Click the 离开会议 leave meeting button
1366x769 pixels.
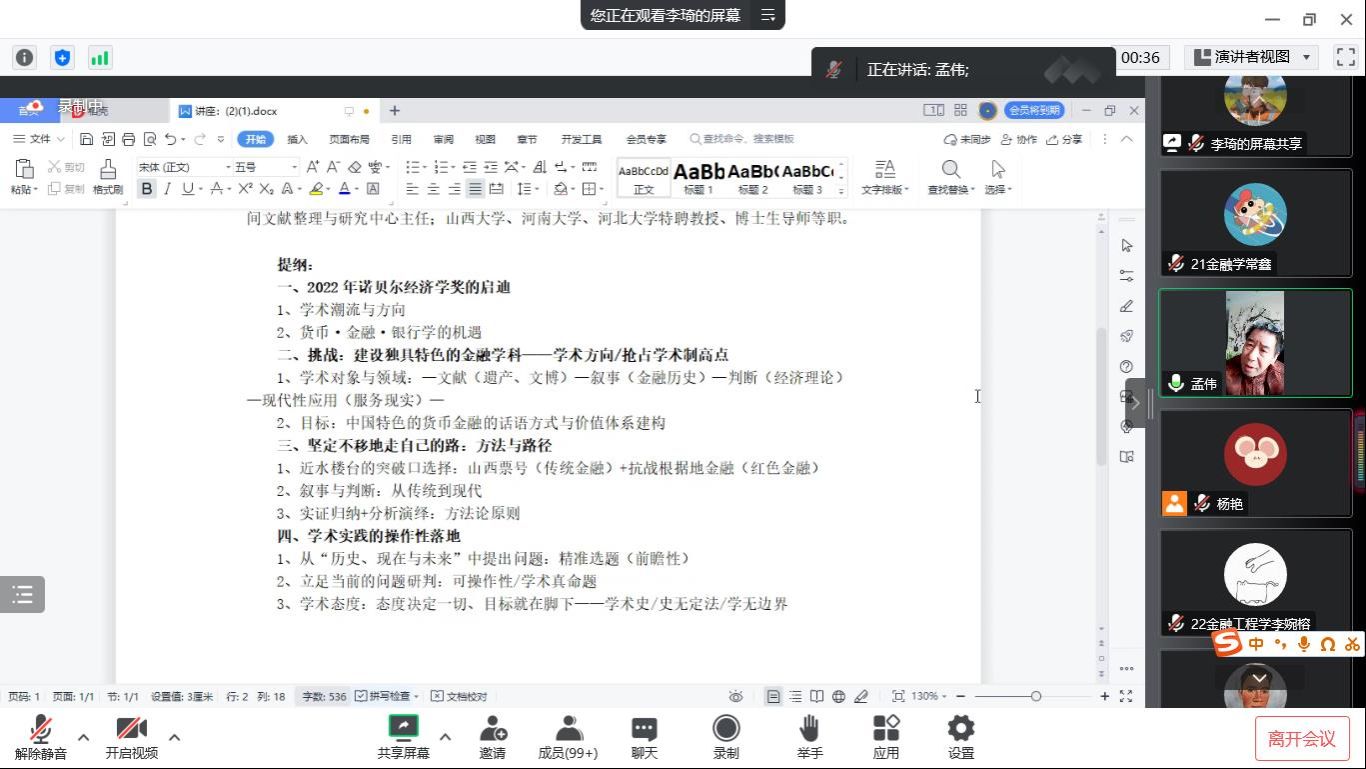(1301, 739)
